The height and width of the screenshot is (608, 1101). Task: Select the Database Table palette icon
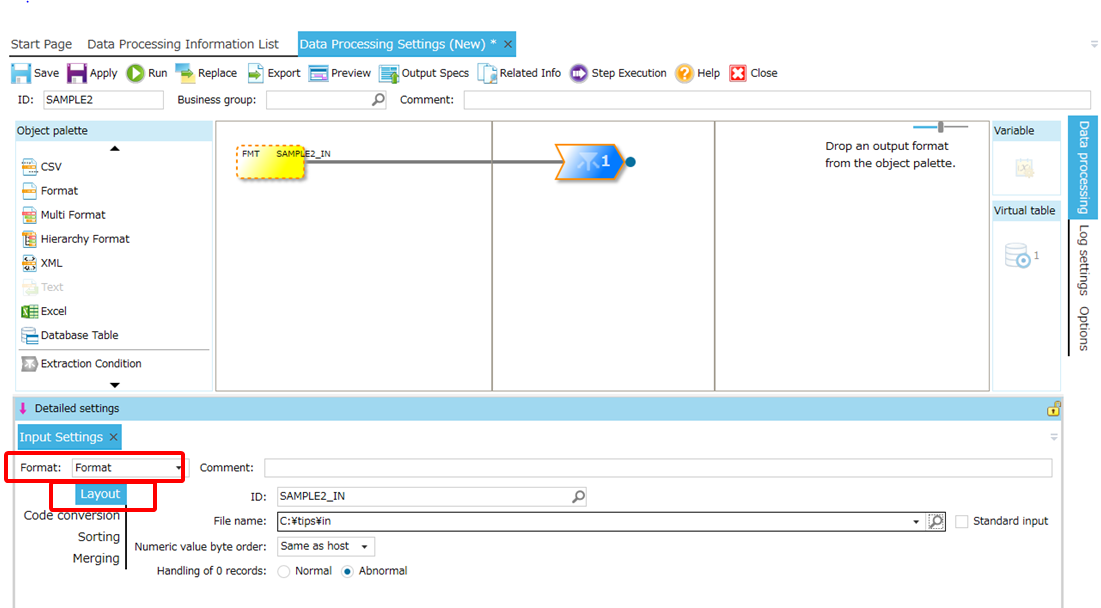pos(30,335)
